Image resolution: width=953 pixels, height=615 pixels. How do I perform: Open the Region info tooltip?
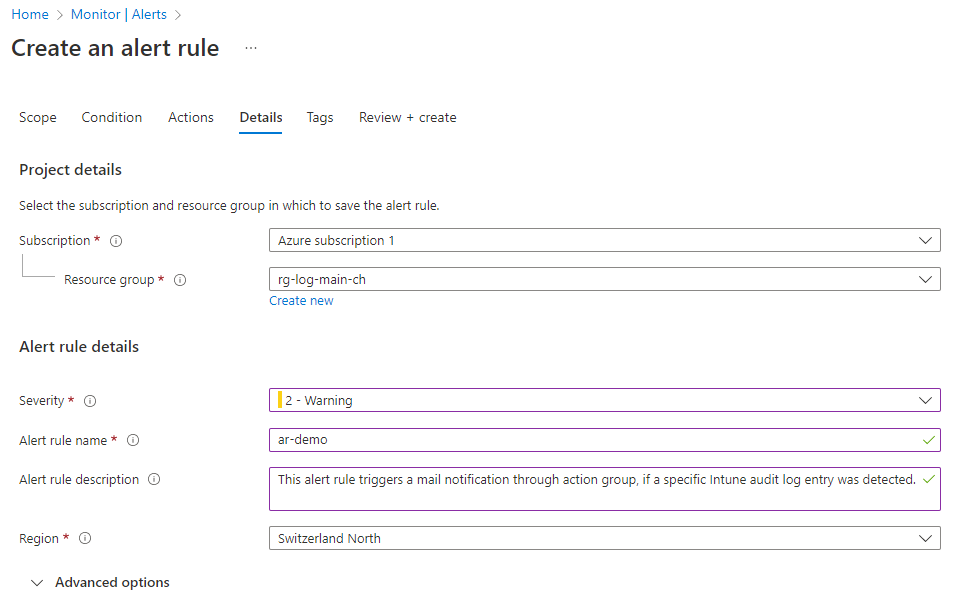pyautogui.click(x=85, y=538)
